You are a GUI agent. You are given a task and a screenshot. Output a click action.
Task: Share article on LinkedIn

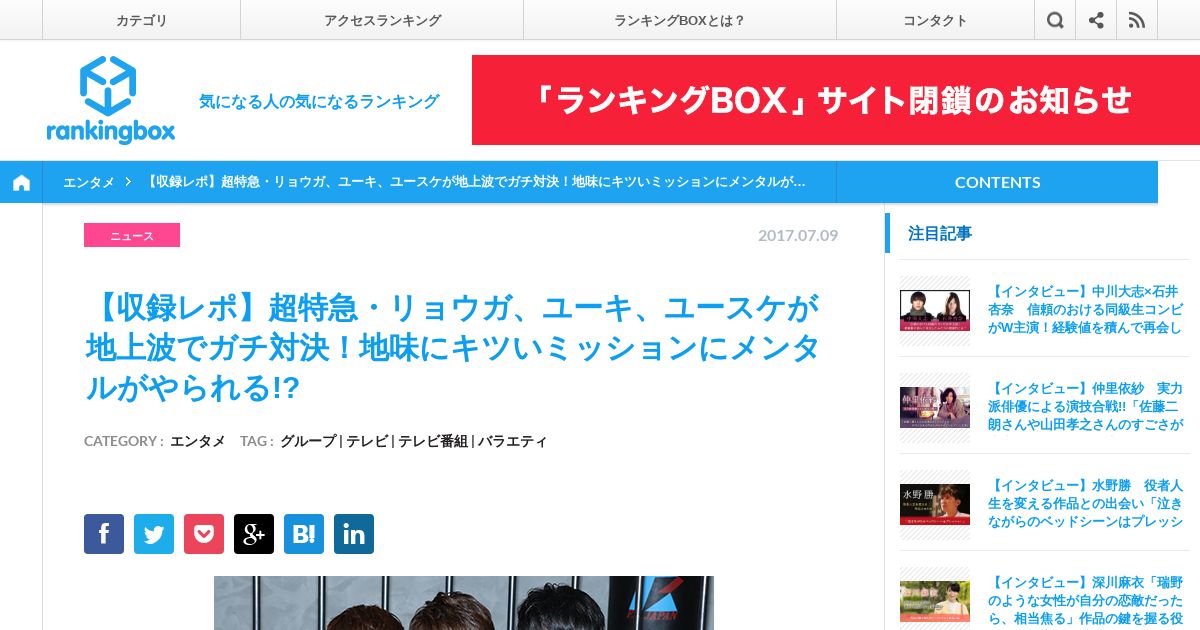pyautogui.click(x=354, y=534)
